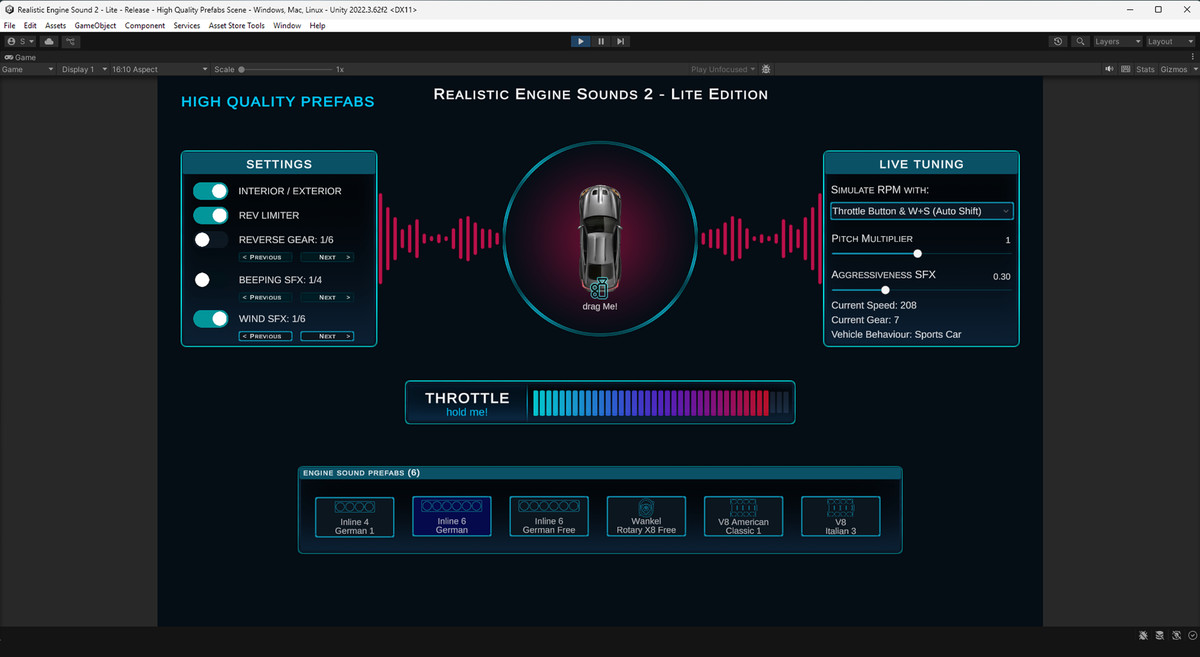Click the cache server icon in status bar
The height and width of the screenshot is (657, 1200).
pyautogui.click(x=1160, y=636)
